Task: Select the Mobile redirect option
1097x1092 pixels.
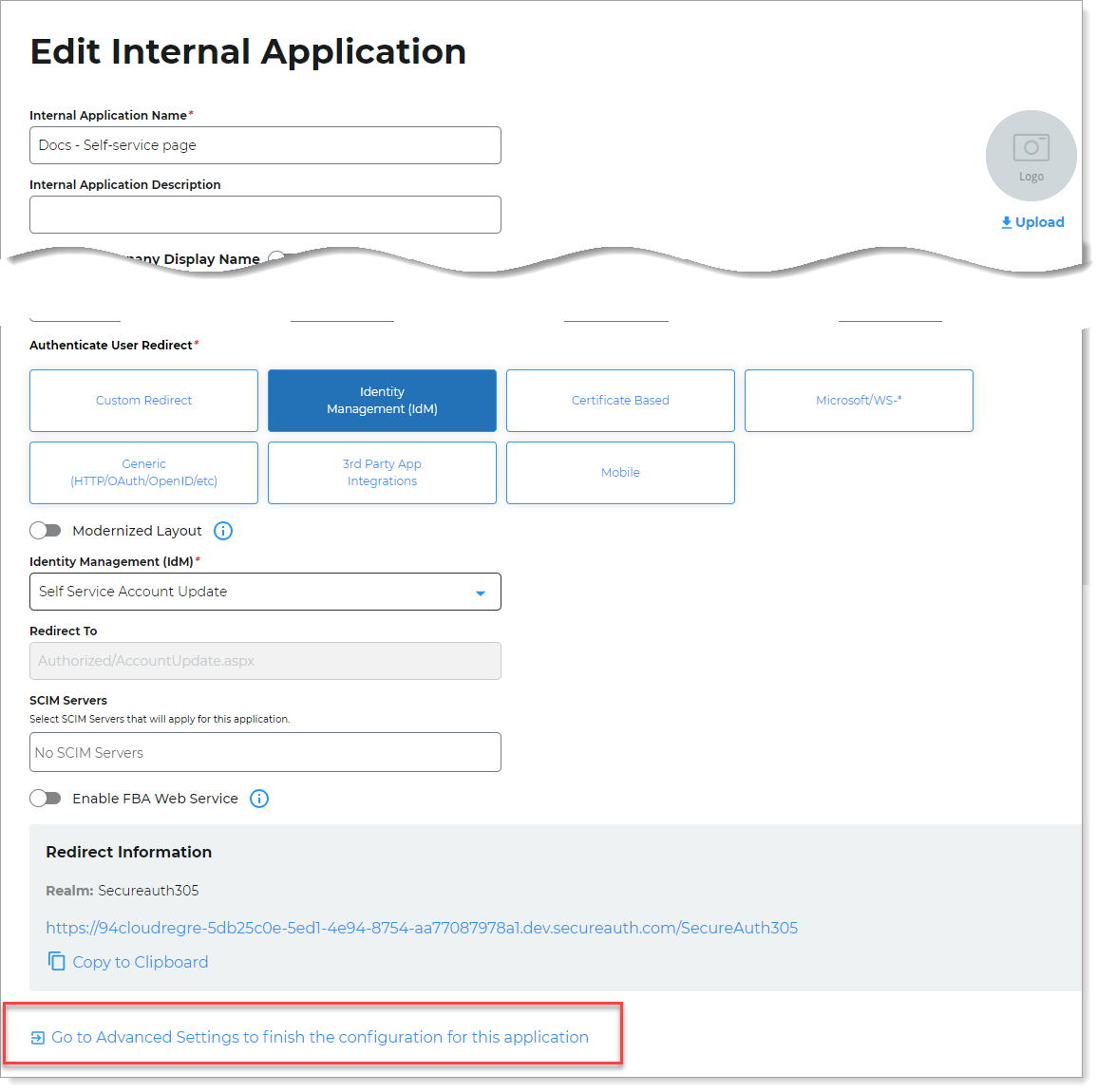Action: [620, 473]
